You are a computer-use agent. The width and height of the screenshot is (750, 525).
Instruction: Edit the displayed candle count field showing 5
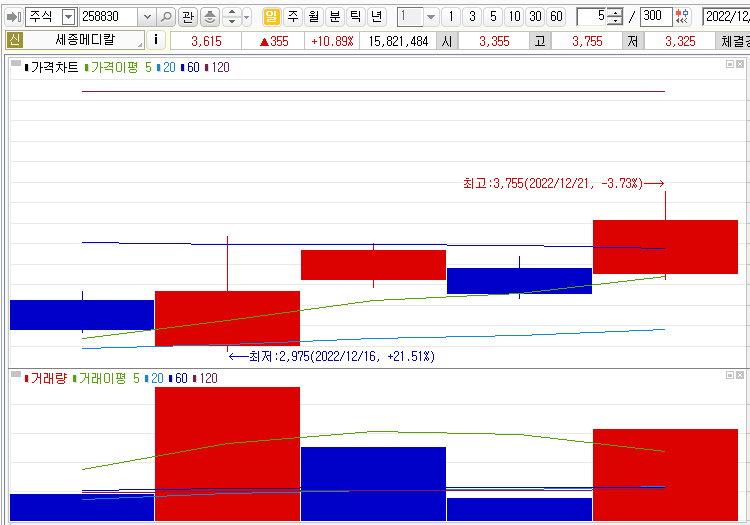pyautogui.click(x=592, y=17)
